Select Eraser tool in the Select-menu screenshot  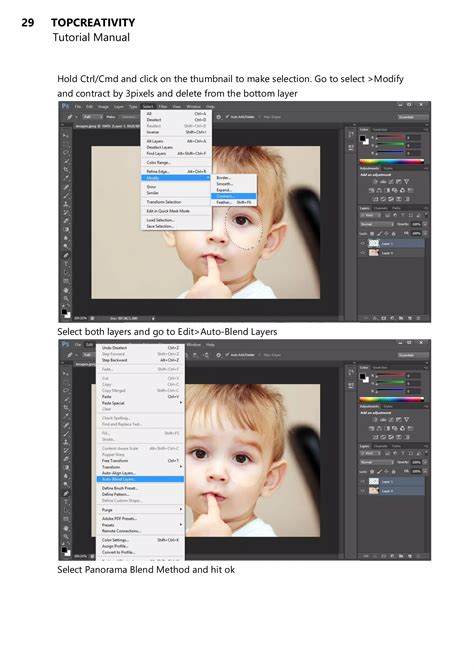[x=66, y=221]
